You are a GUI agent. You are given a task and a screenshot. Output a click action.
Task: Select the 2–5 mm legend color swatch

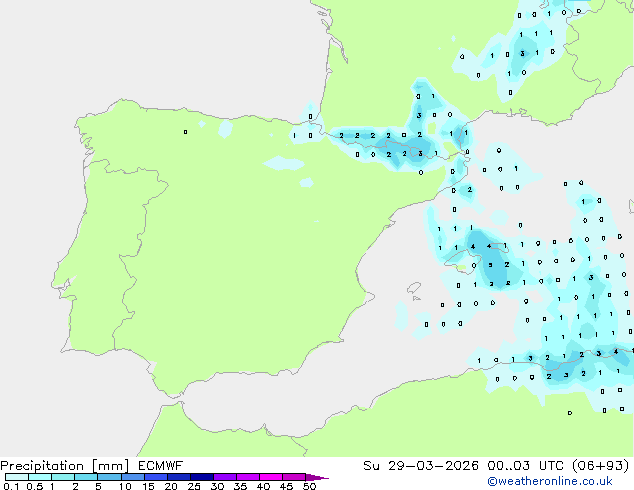[86, 477]
